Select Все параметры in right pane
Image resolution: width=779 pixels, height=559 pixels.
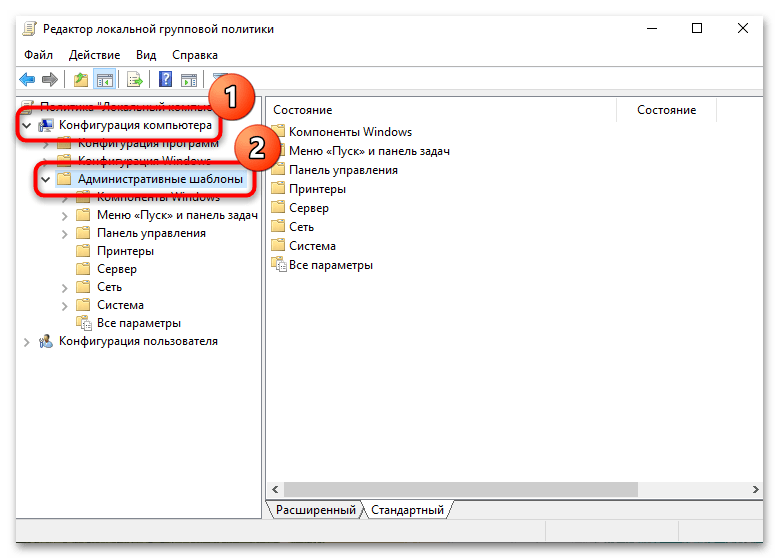[330, 265]
